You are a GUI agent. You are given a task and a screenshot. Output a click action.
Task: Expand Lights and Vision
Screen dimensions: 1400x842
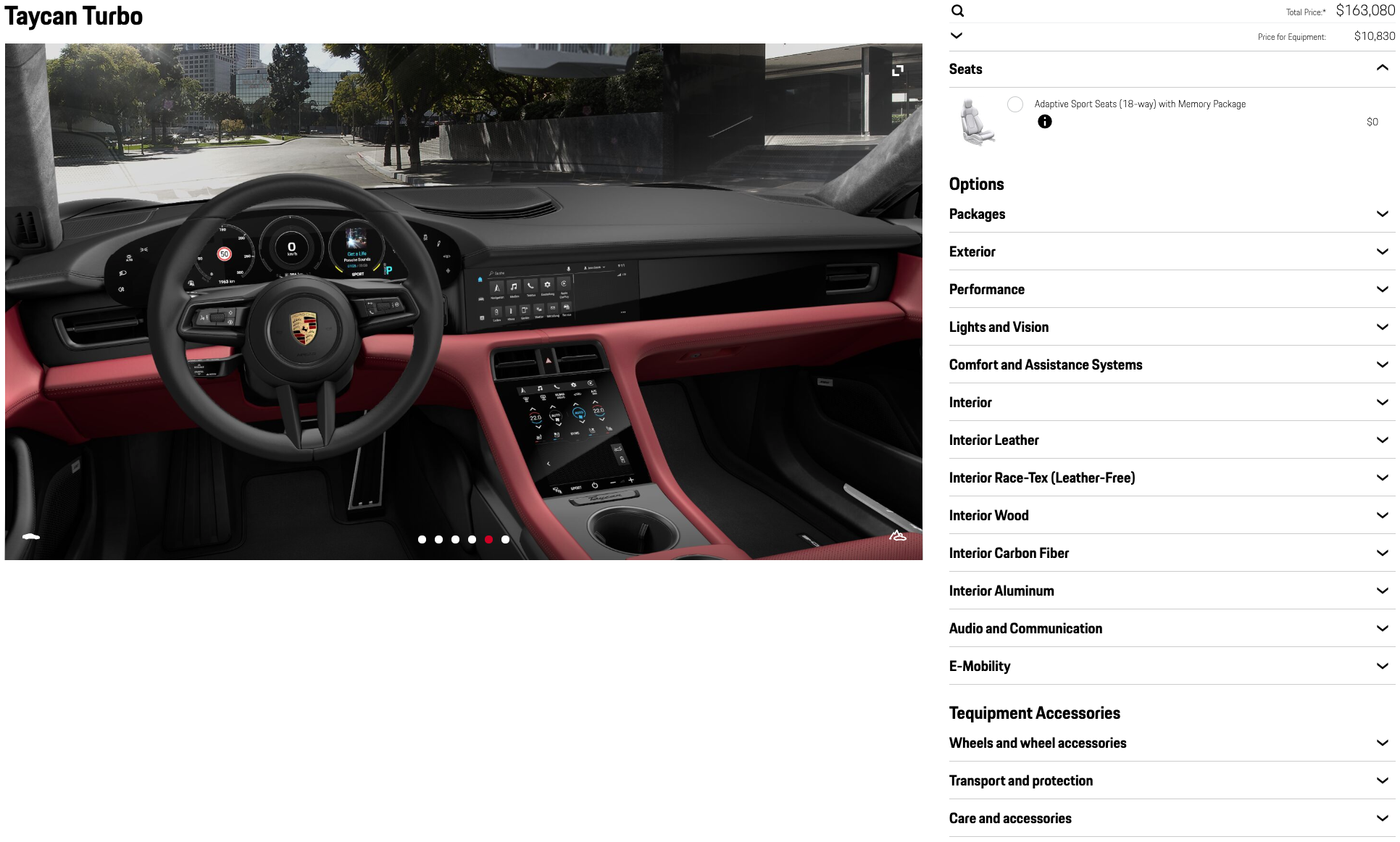(x=1382, y=327)
